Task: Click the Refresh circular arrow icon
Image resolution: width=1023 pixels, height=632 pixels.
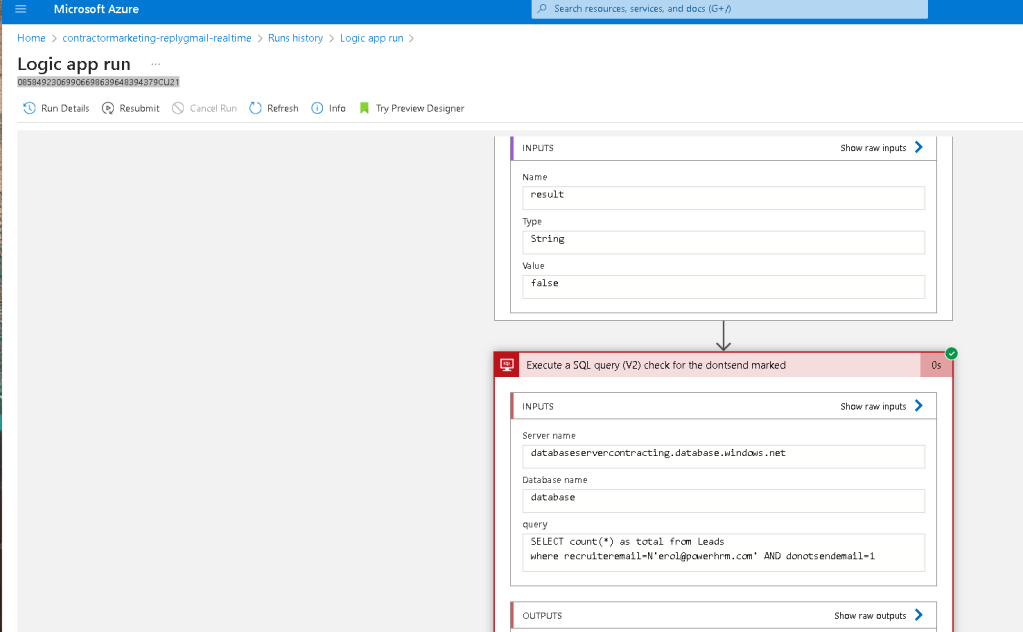Action: (255, 108)
